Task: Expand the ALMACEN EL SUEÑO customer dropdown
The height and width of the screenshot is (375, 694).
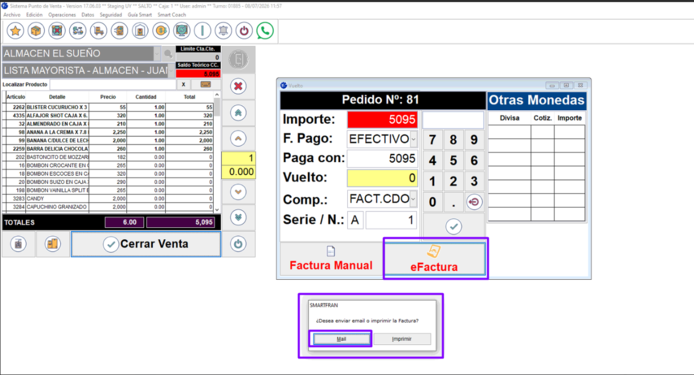Action: tap(157, 54)
